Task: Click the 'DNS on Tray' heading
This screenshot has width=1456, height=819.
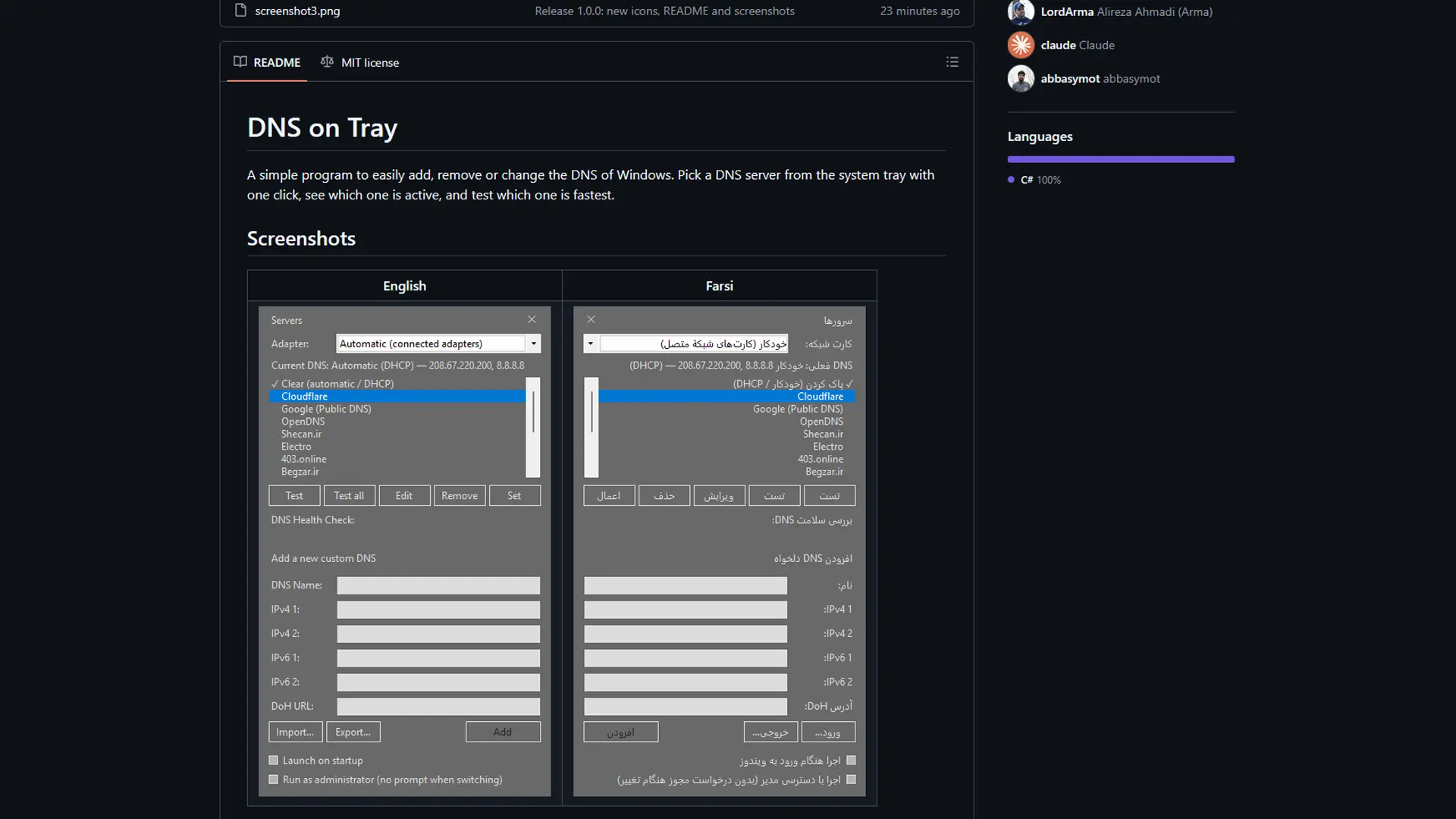Action: click(x=322, y=127)
